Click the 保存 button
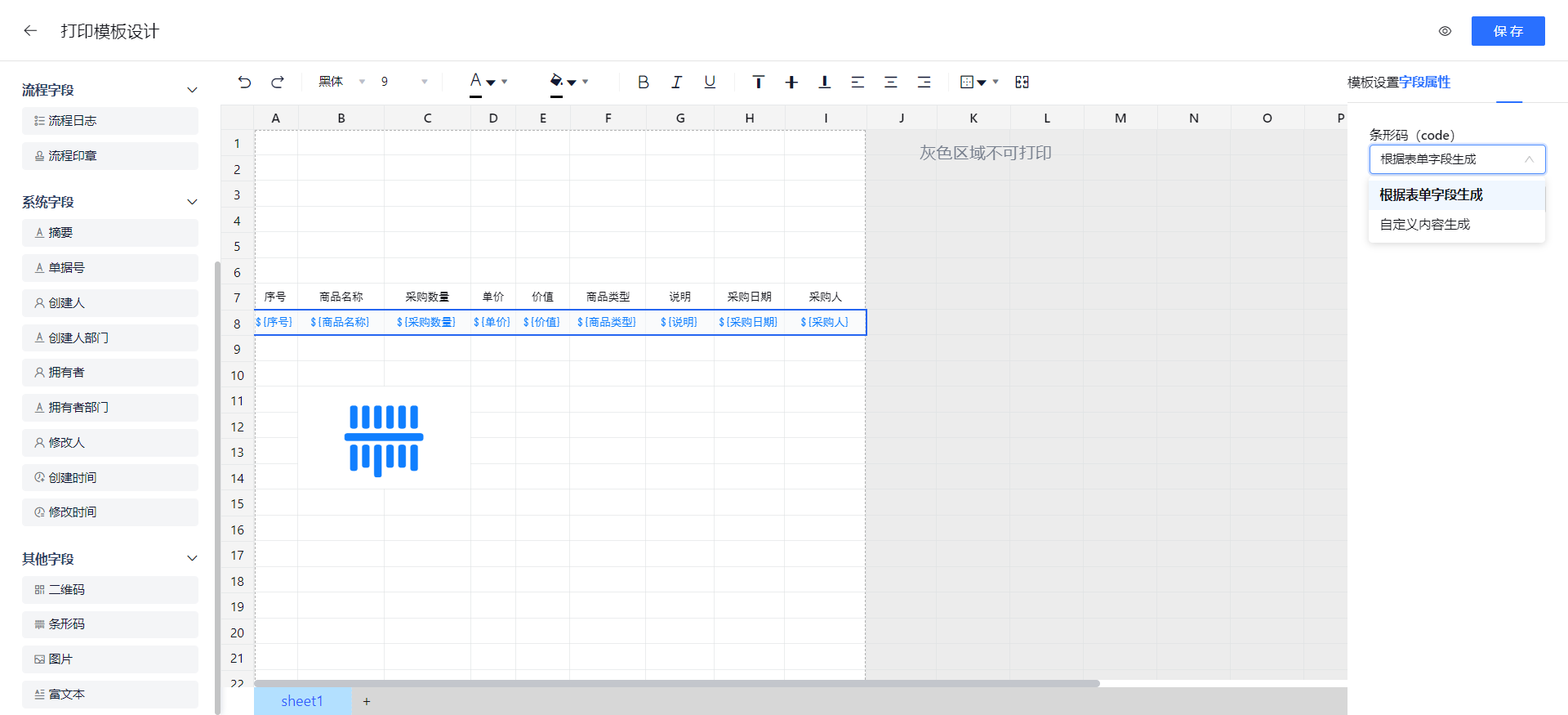The width and height of the screenshot is (1568, 715). (x=1508, y=31)
